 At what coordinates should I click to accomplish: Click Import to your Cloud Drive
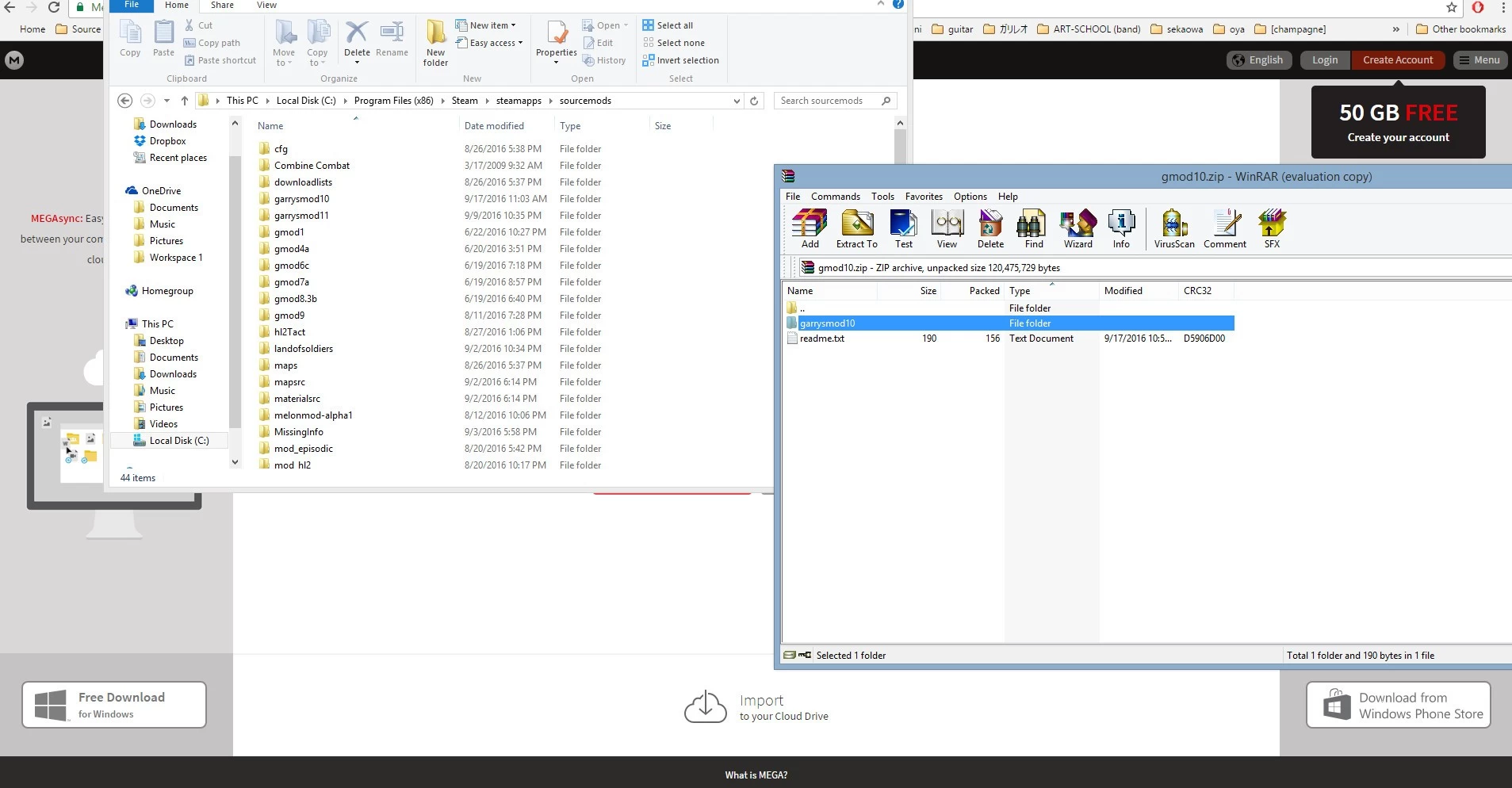tap(756, 707)
